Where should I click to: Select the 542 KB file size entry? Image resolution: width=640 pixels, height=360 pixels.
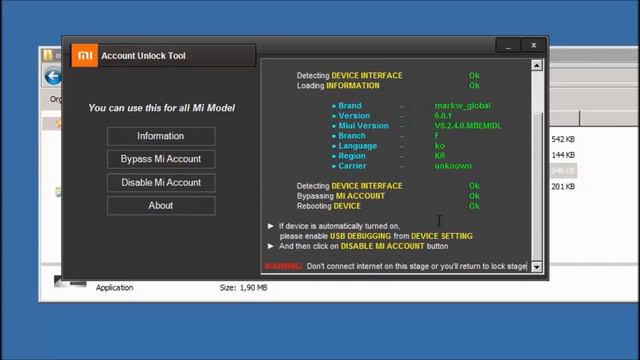(x=563, y=139)
